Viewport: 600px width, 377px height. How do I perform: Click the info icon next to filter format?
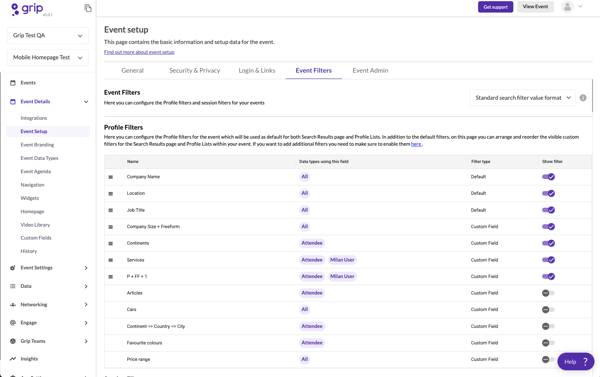(583, 98)
